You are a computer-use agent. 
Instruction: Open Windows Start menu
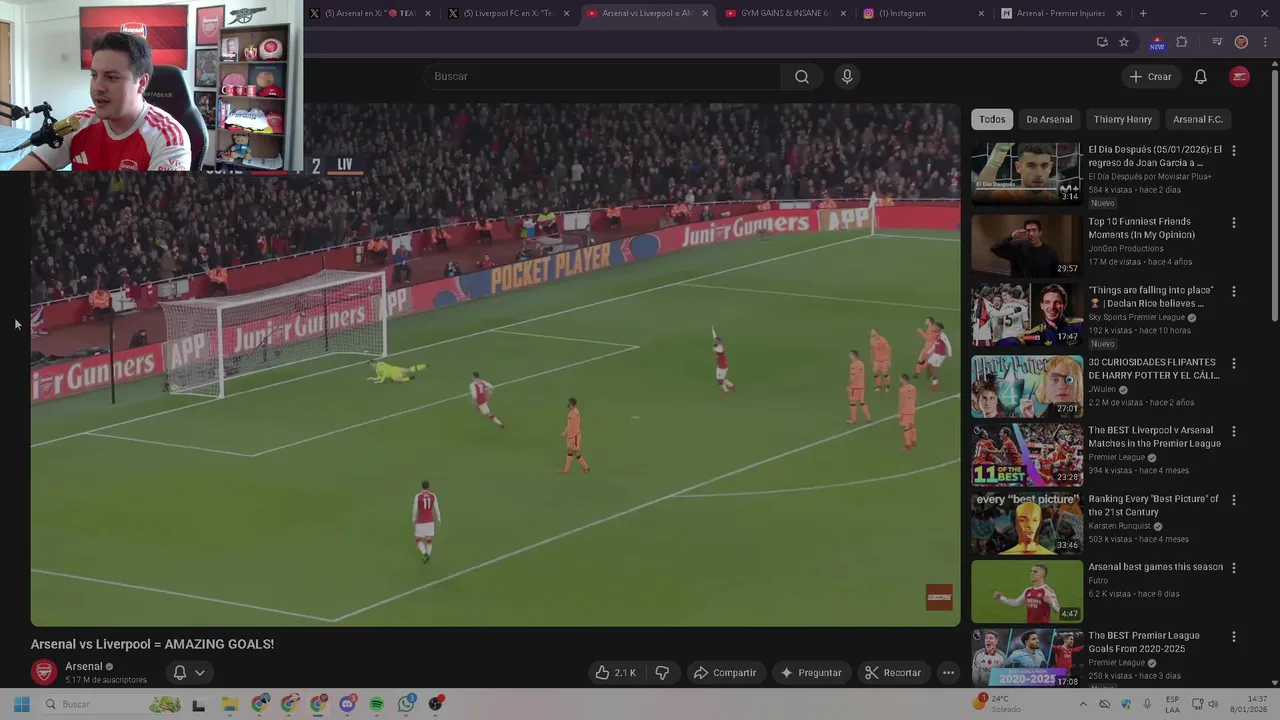click(x=21, y=704)
